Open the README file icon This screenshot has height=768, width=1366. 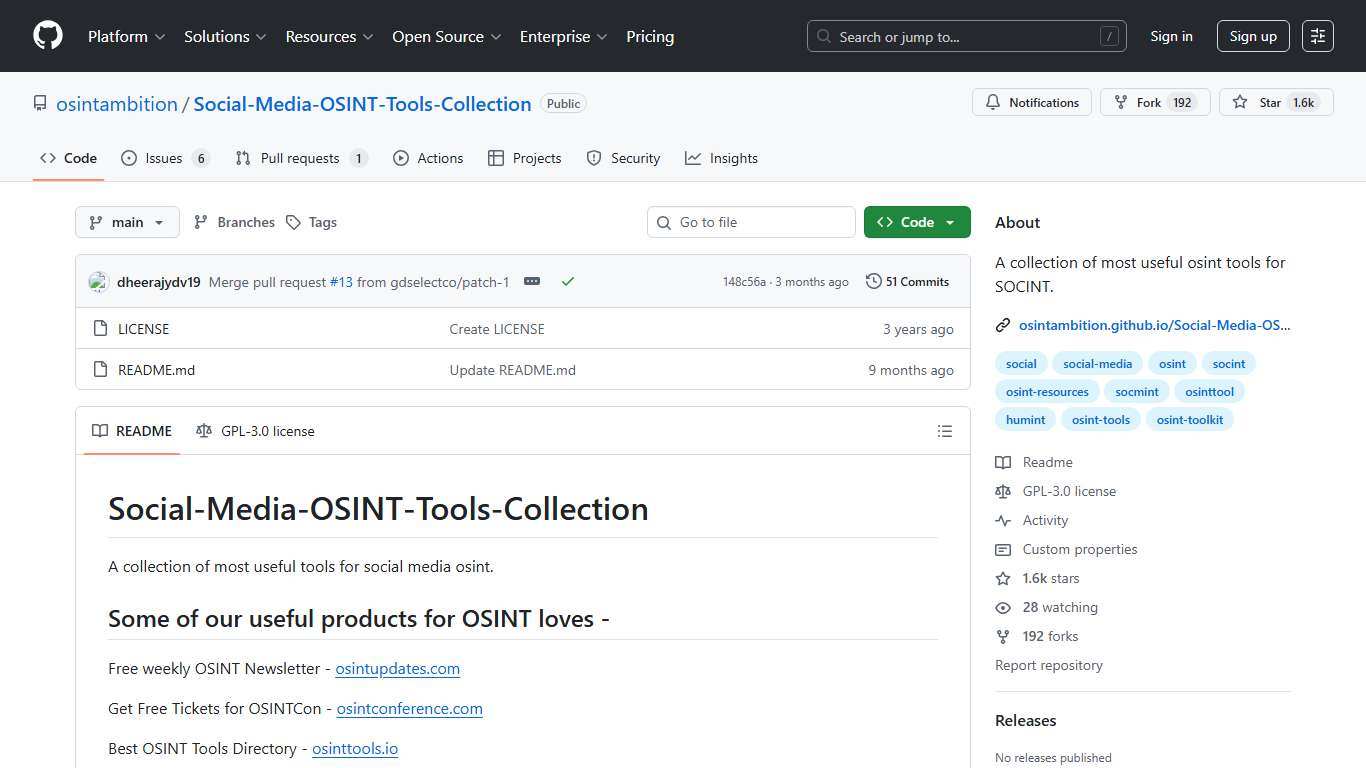click(100, 369)
